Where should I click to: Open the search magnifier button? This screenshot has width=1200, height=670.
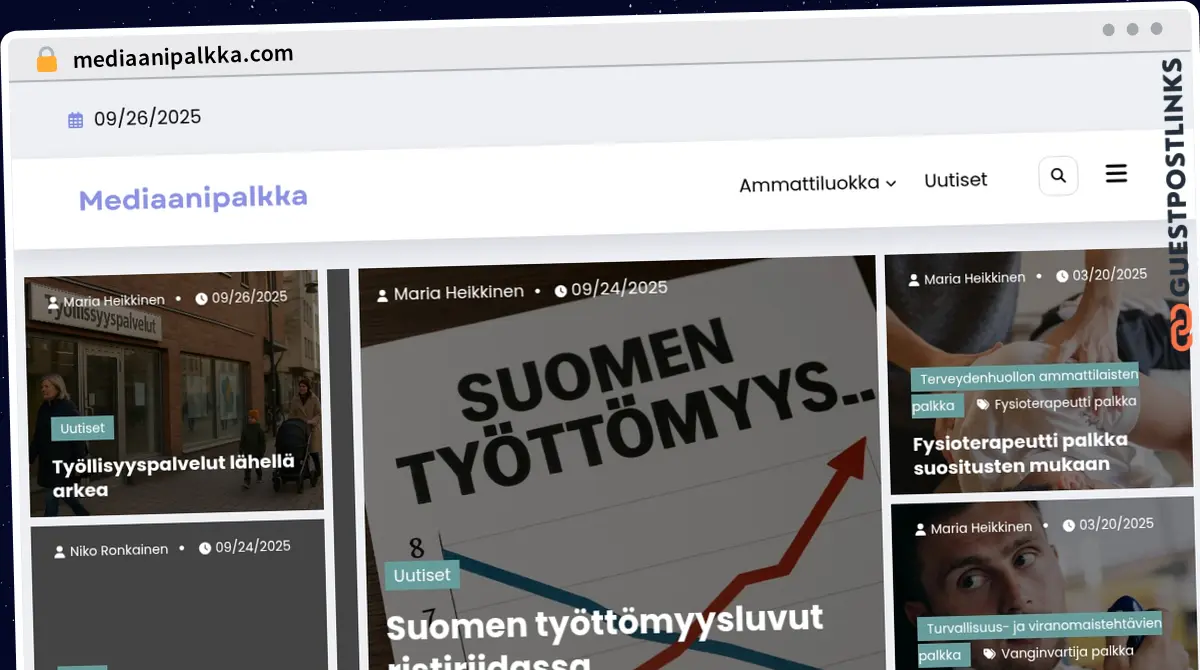1058,176
